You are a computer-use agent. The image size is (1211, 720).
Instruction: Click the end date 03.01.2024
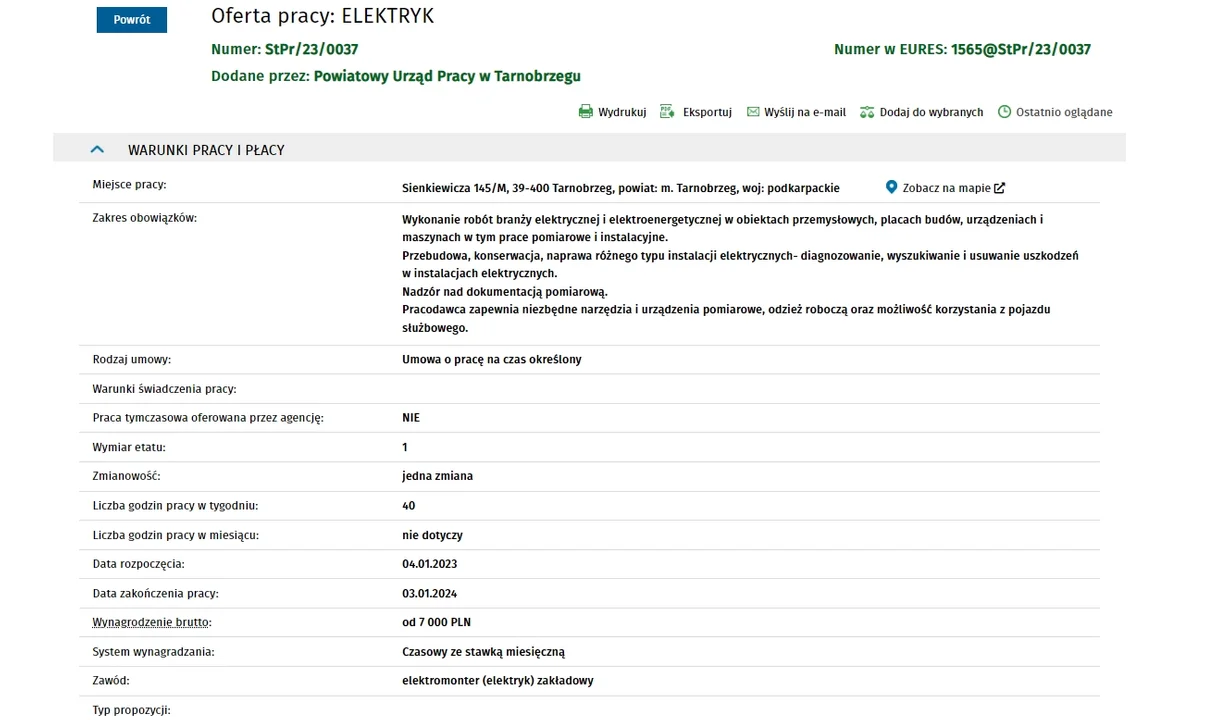point(430,593)
